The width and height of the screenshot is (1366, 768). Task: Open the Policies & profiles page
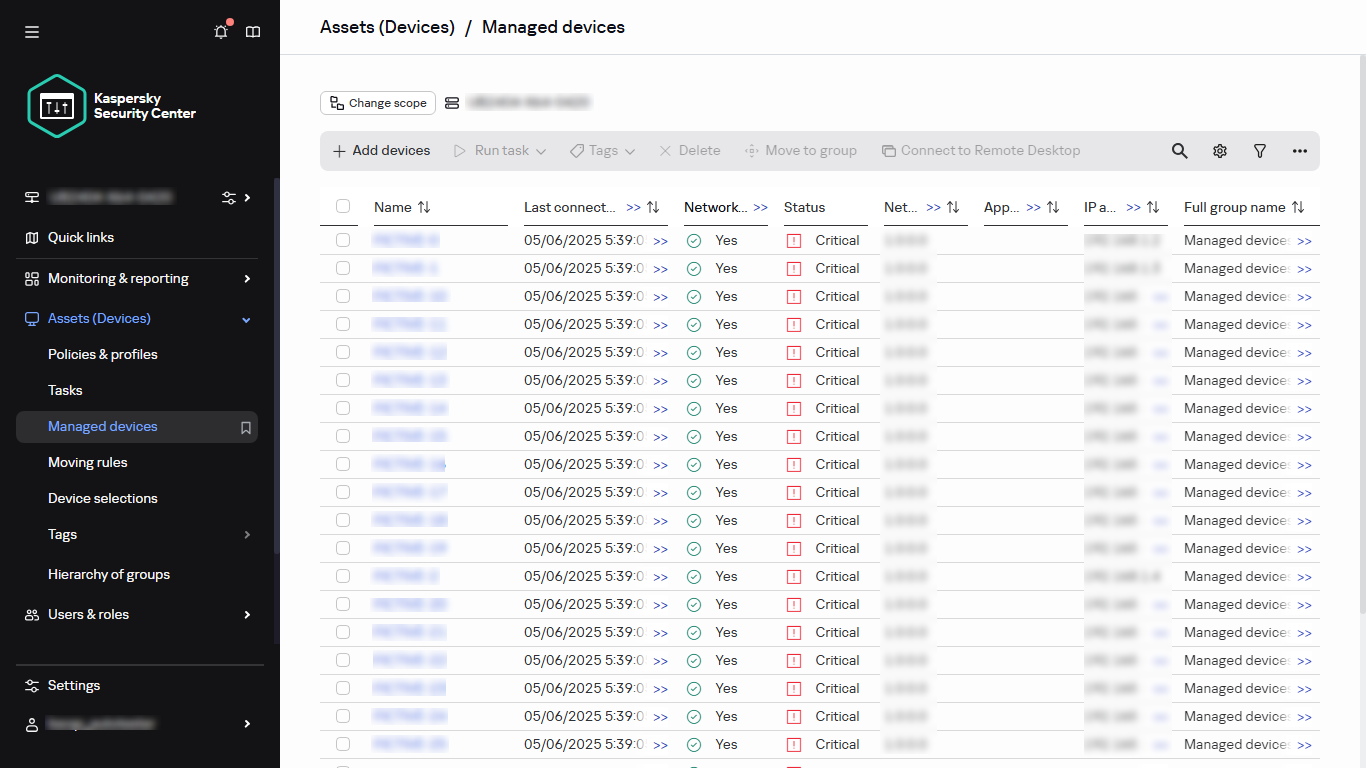tap(102, 354)
